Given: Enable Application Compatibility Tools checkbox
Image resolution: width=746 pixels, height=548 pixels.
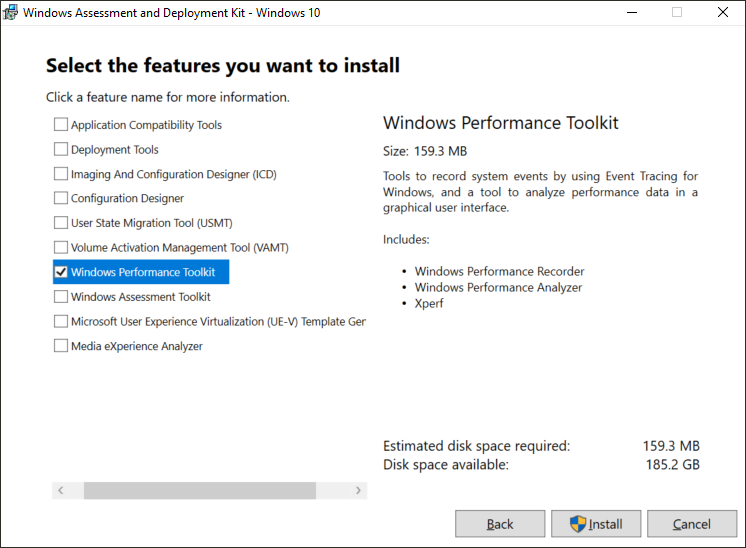Looking at the screenshot, I should (x=61, y=125).
